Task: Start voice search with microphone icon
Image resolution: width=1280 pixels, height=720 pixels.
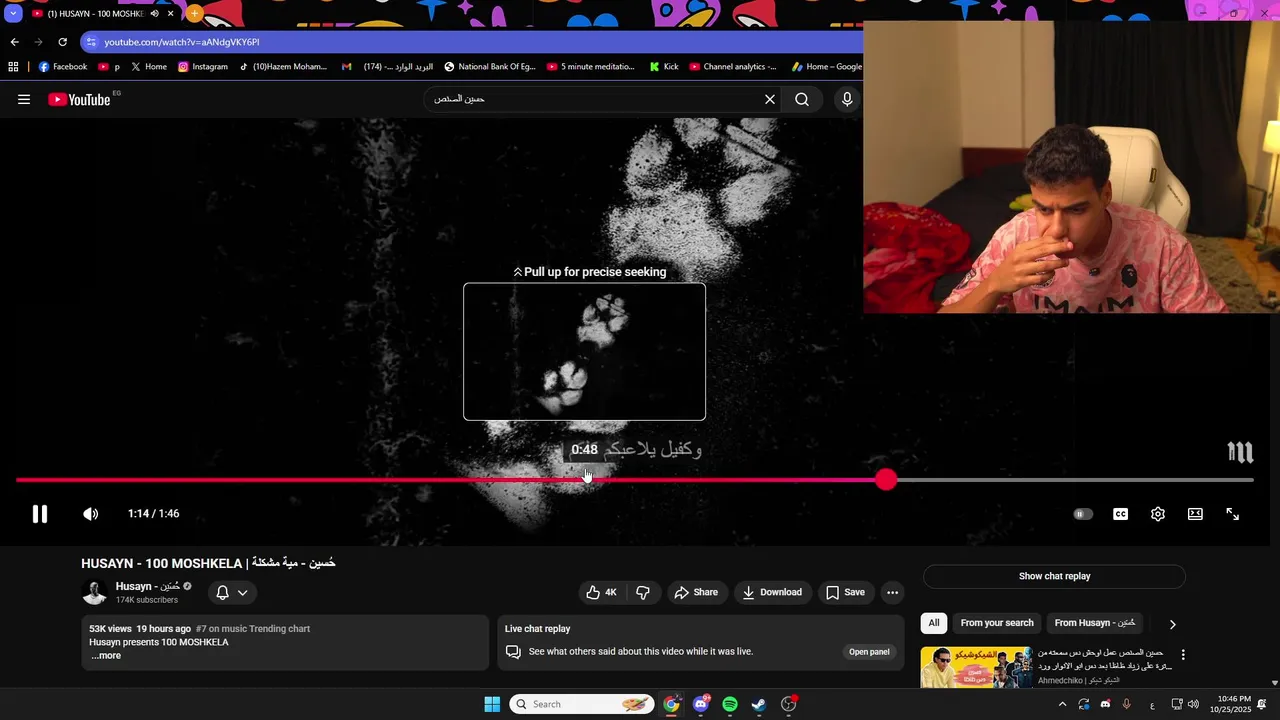Action: (x=847, y=99)
